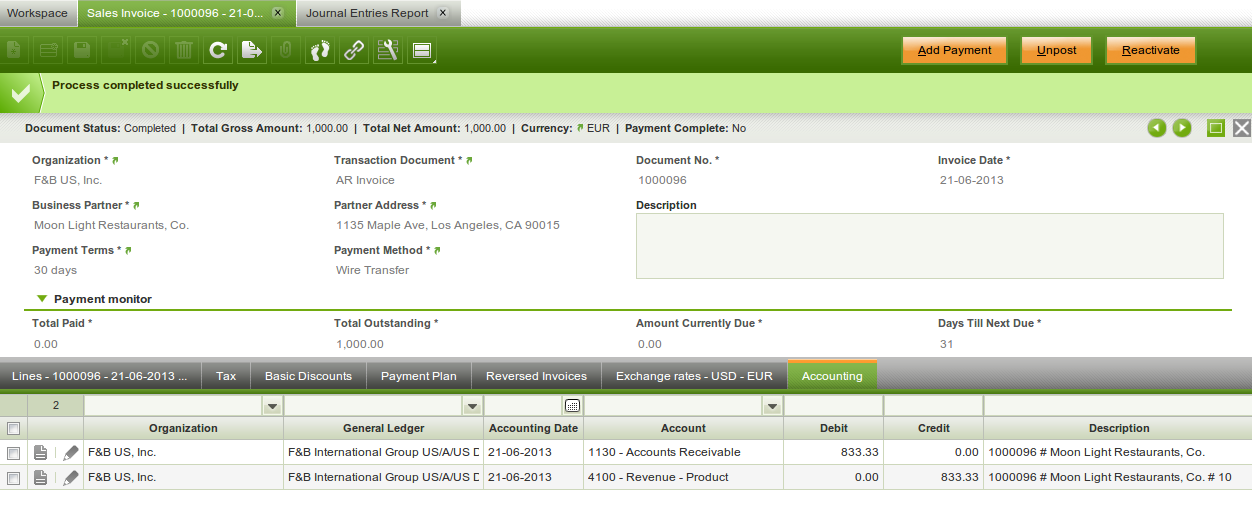The height and width of the screenshot is (532, 1252).
Task: Open the Journal Entries Report tab
Action: click(x=367, y=13)
